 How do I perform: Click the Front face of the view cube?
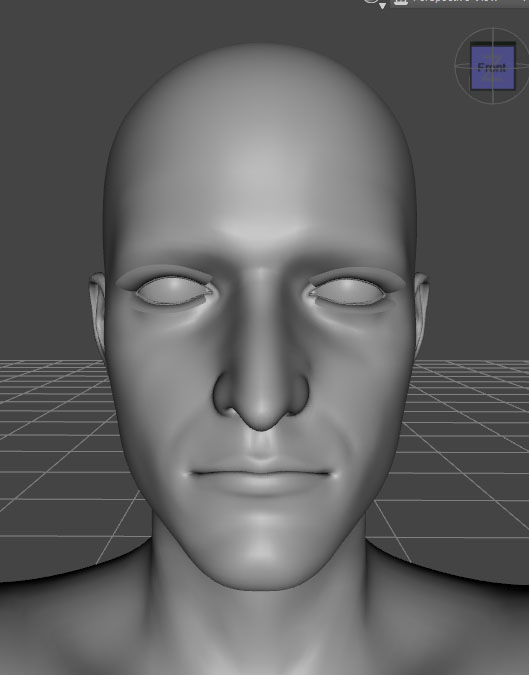tap(492, 68)
